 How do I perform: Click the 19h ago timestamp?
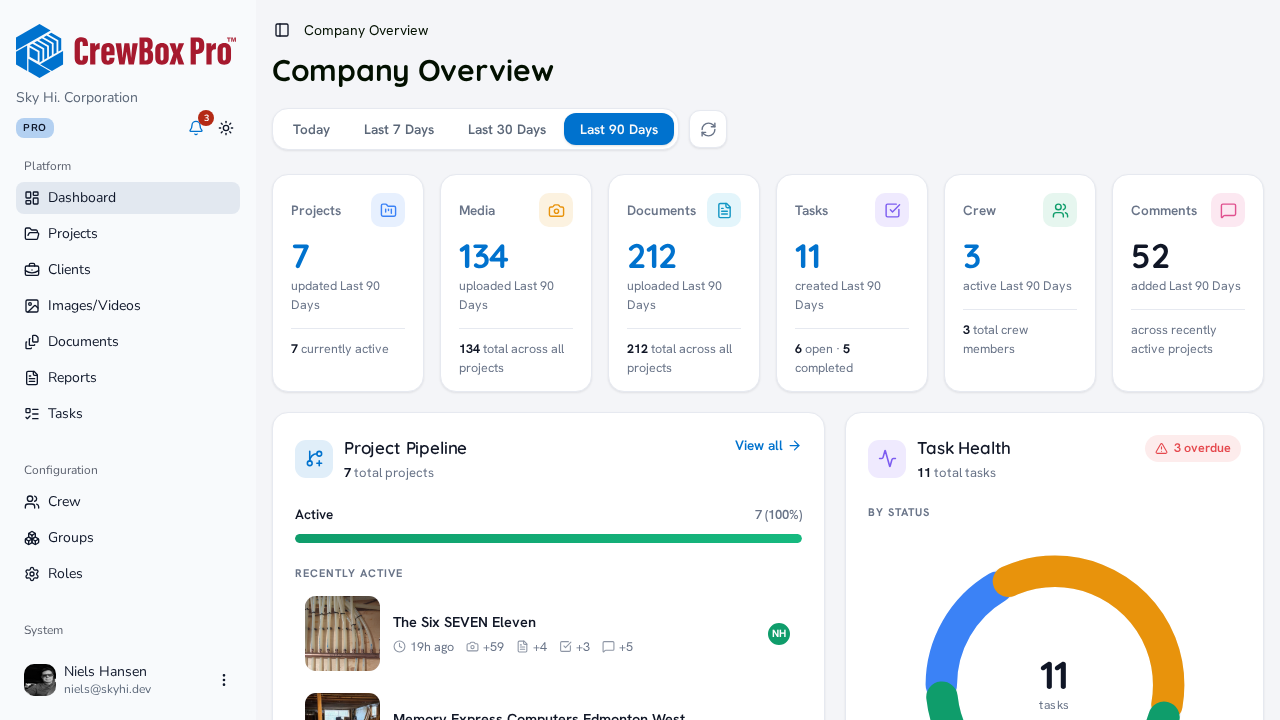[424, 647]
